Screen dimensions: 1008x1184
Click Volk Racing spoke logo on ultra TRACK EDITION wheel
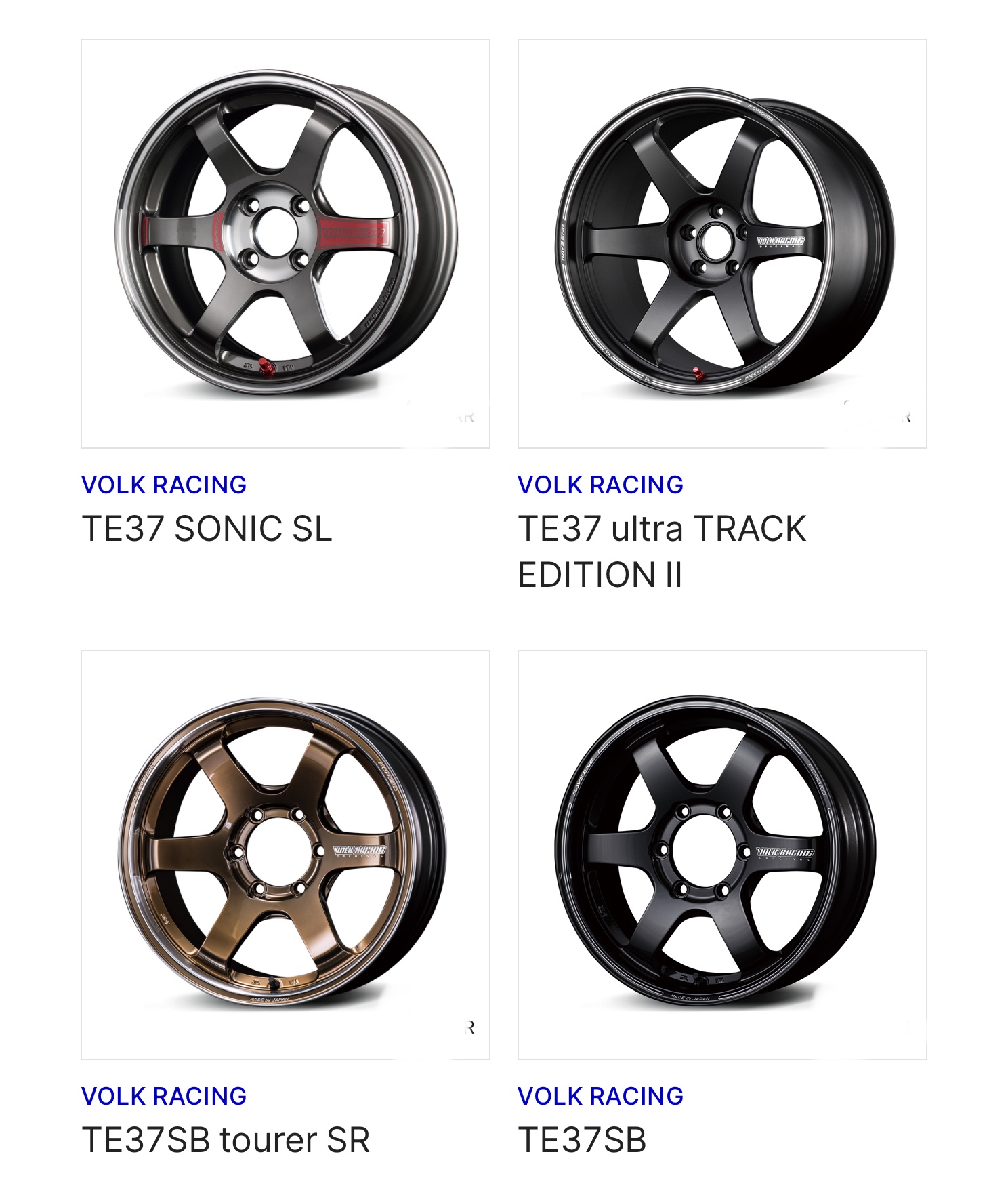[780, 241]
